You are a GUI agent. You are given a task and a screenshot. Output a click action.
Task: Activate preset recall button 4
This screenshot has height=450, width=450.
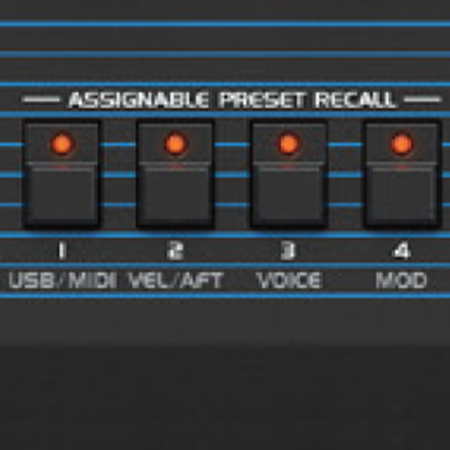point(402,175)
